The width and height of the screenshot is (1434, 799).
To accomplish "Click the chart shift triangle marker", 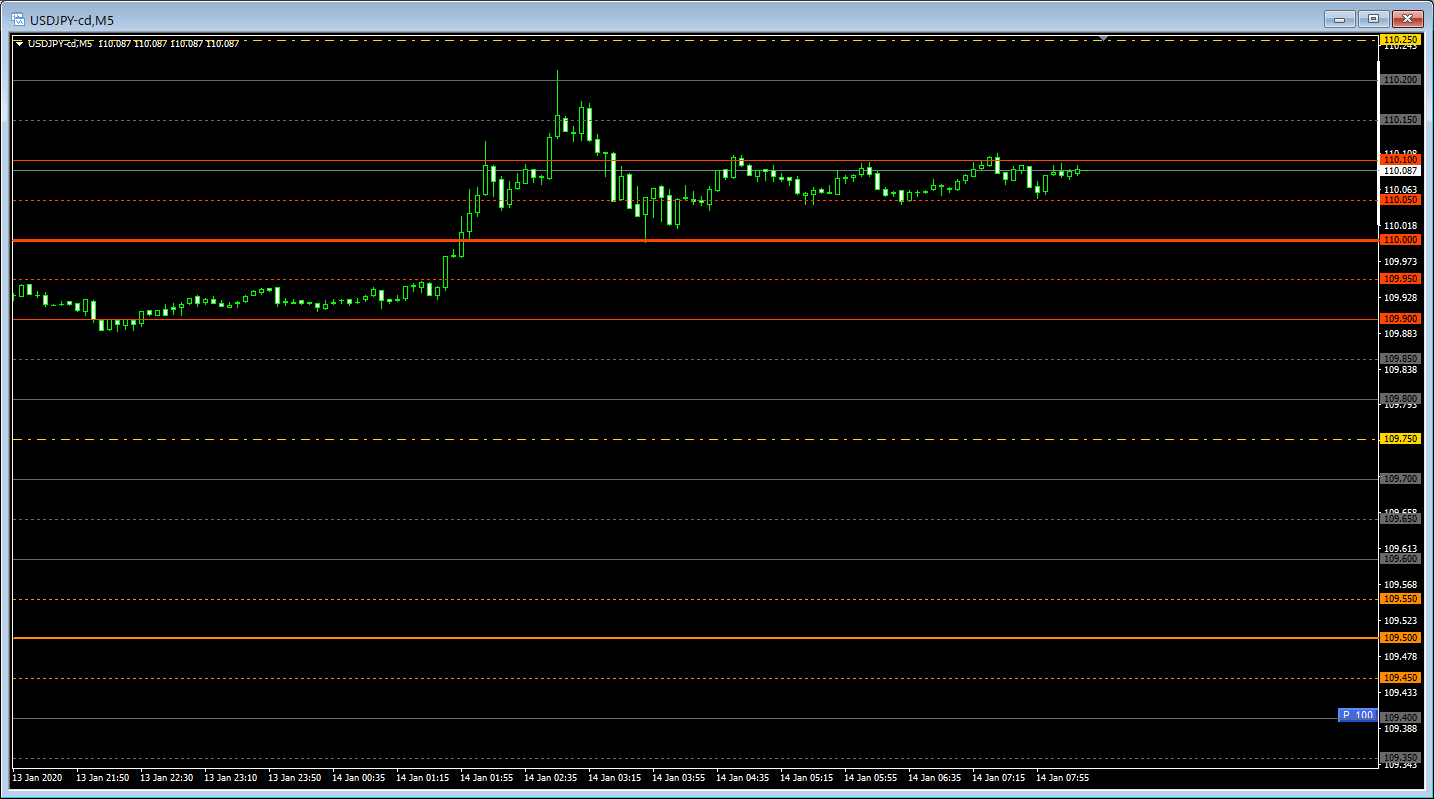I will (1103, 38).
